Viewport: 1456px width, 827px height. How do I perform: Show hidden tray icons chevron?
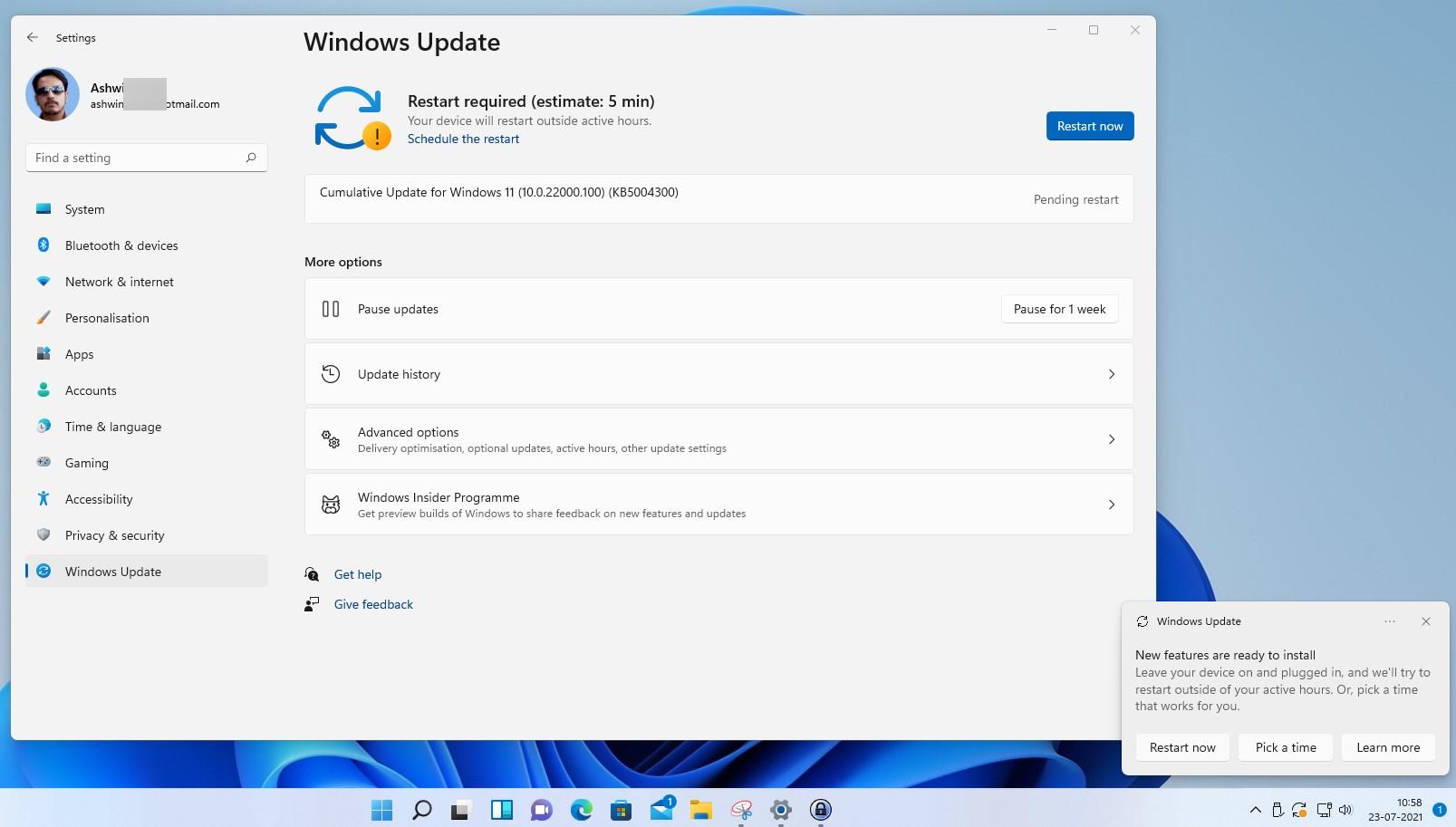[x=1255, y=810]
